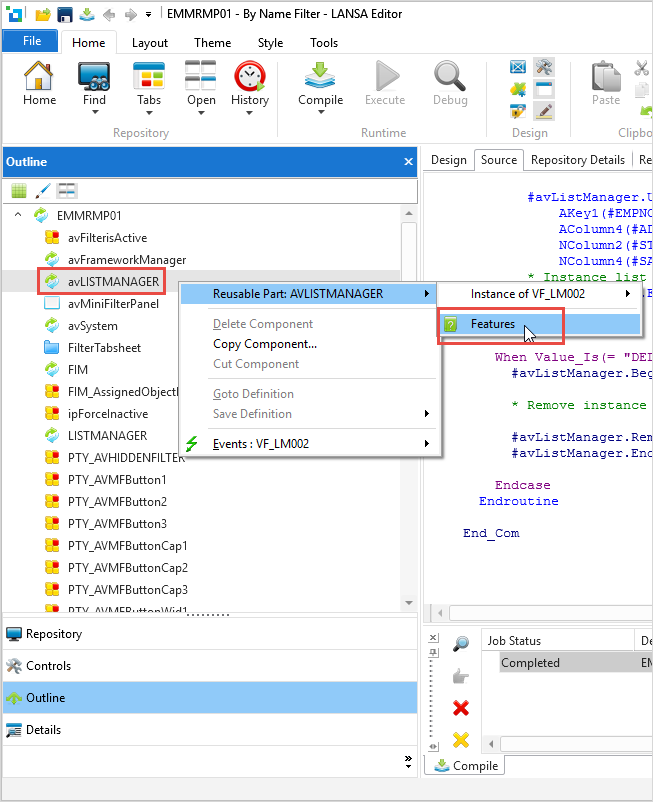The image size is (653, 802).
Task: Switch to the Style ribbon tab
Action: point(270,43)
